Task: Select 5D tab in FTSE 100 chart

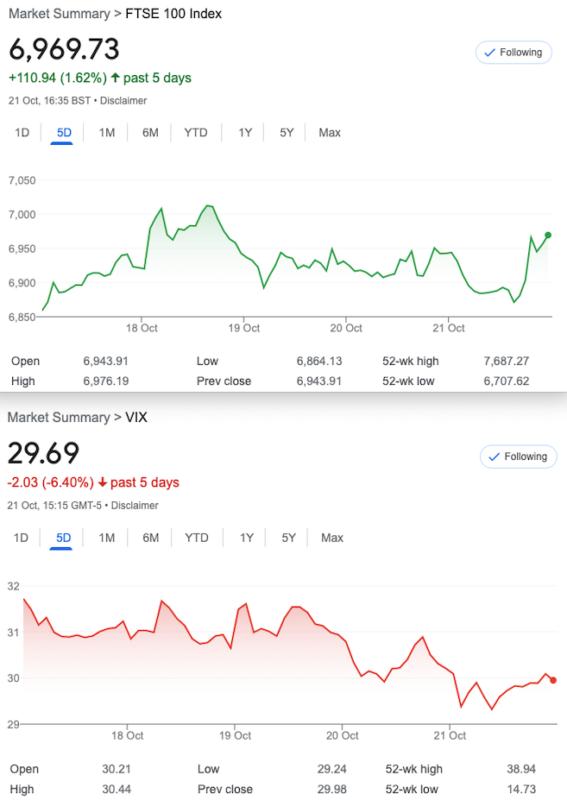Action: (x=64, y=133)
